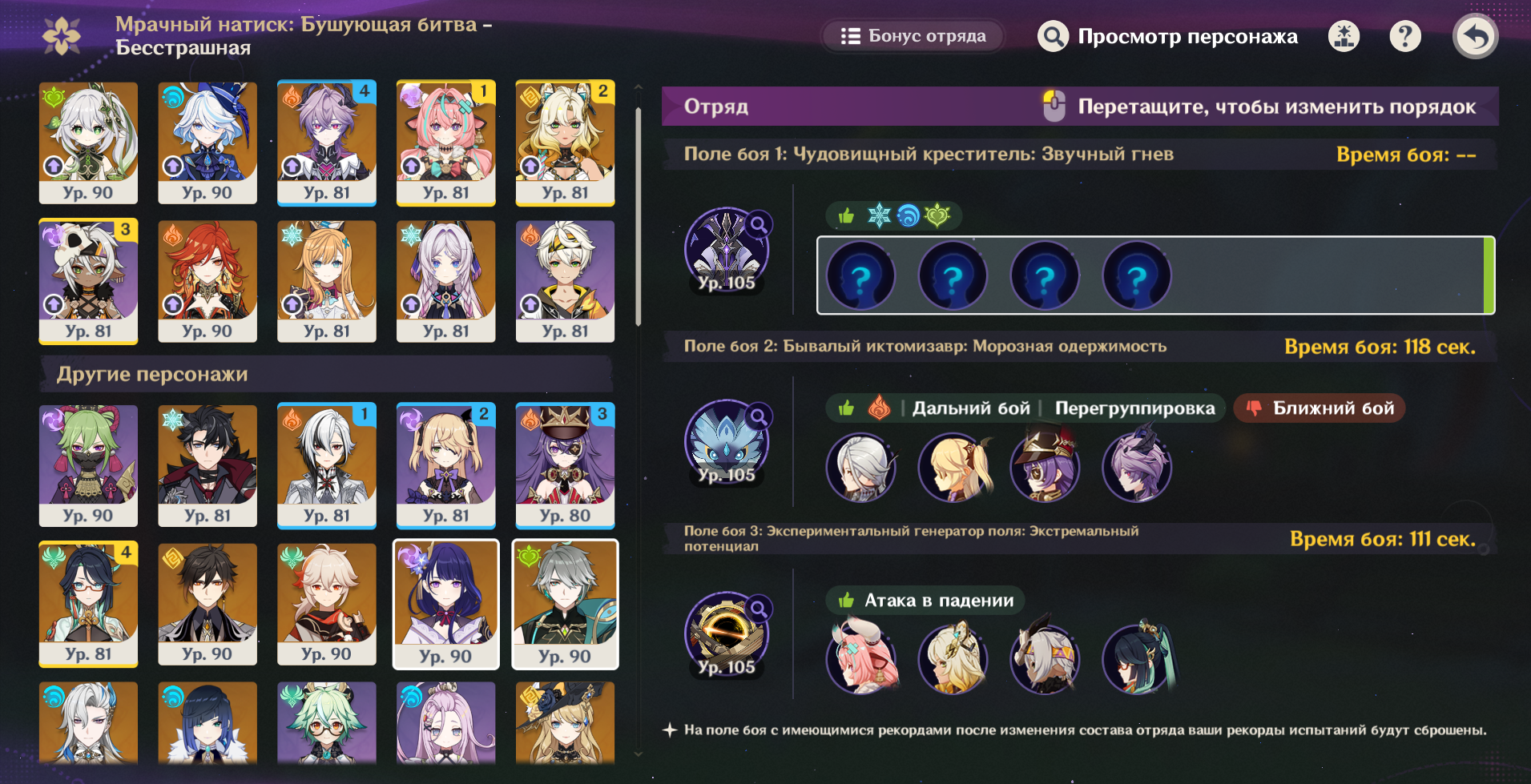
Task: Select first empty question-mark team slot
Action: tap(860, 275)
